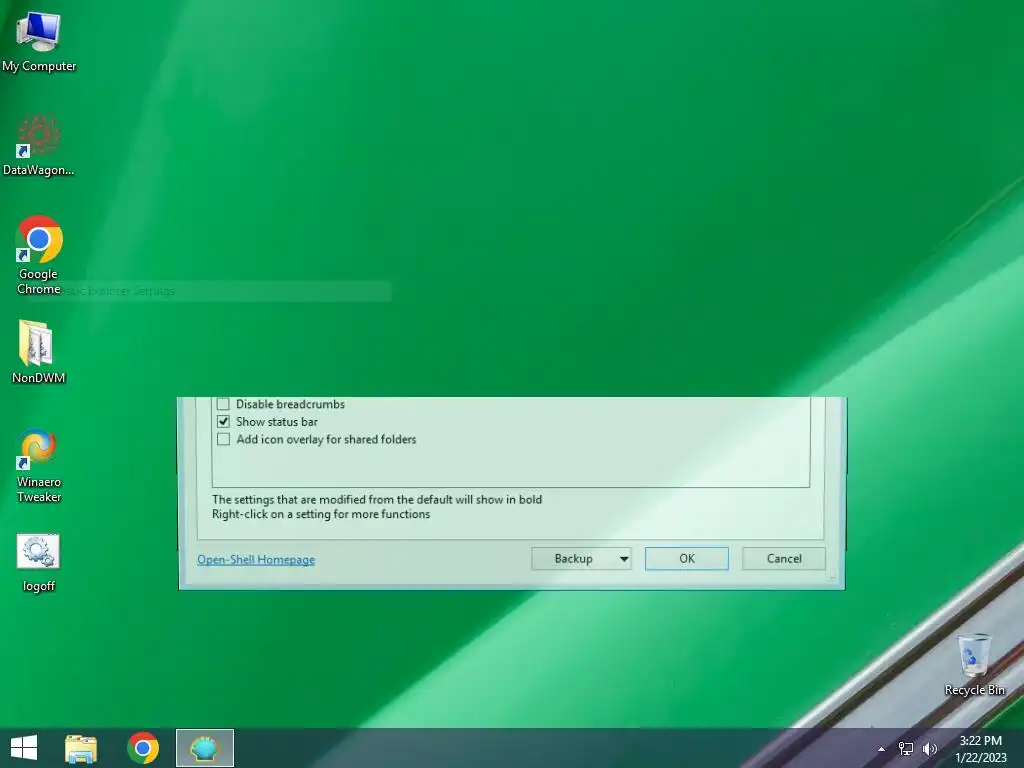Launch Chrome from the taskbar
Image resolution: width=1024 pixels, height=768 pixels.
click(x=143, y=748)
